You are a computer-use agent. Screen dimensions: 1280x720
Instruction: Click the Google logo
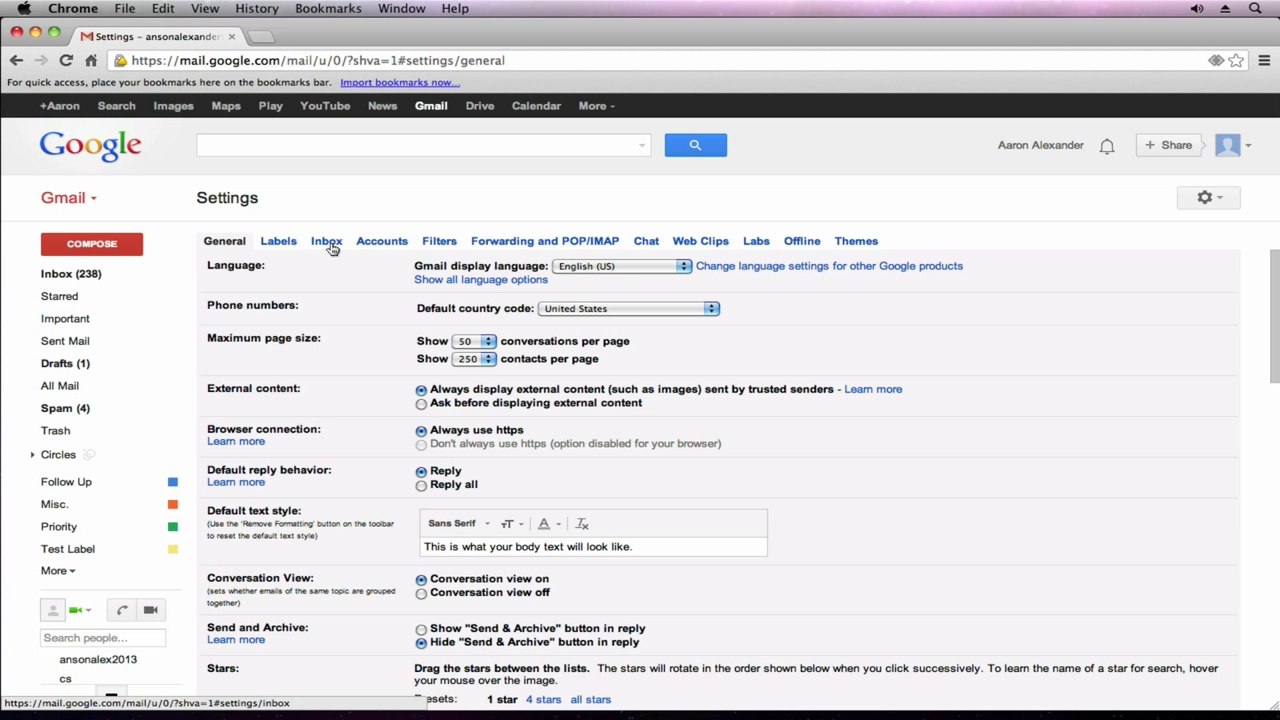[90, 146]
